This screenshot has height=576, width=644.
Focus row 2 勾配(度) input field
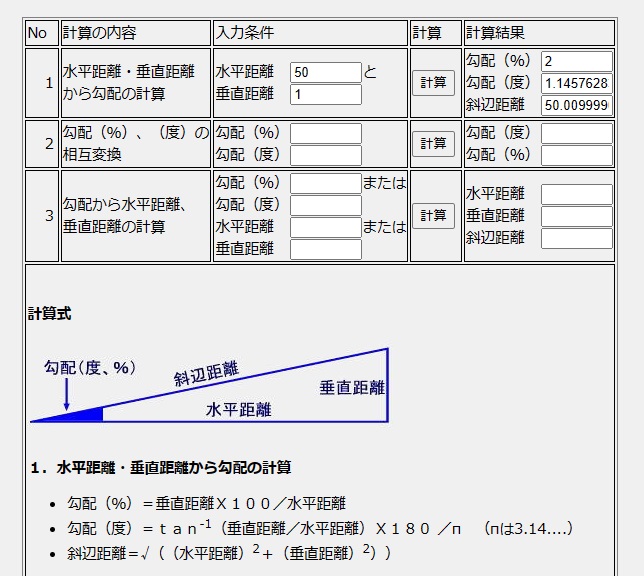(326, 155)
